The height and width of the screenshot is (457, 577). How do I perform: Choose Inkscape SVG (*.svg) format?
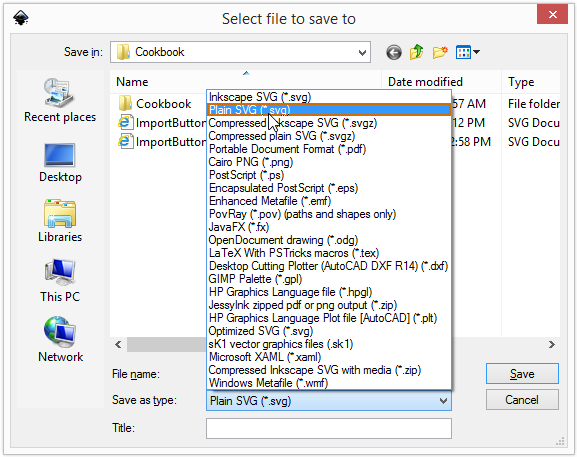[x=329, y=97]
